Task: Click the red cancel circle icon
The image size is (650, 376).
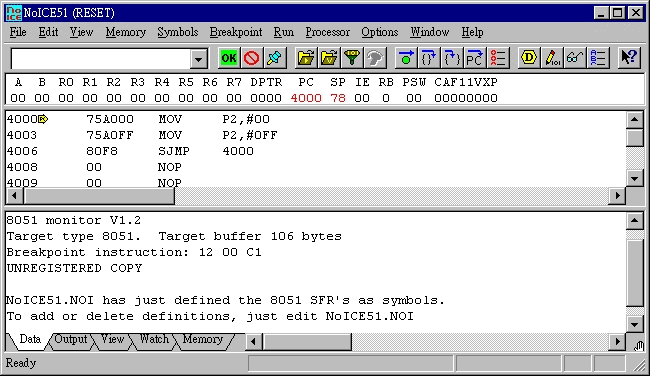Action: click(x=252, y=58)
